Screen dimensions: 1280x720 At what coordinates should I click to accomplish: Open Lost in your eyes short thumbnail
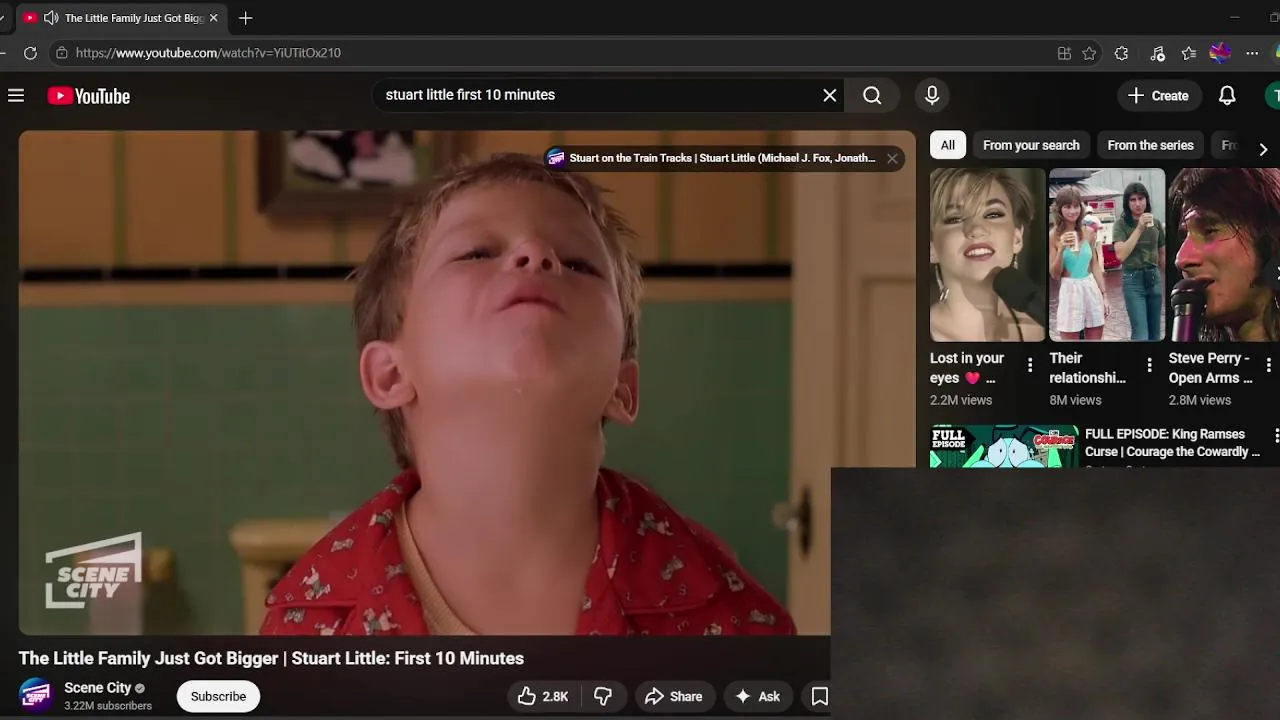pyautogui.click(x=987, y=254)
